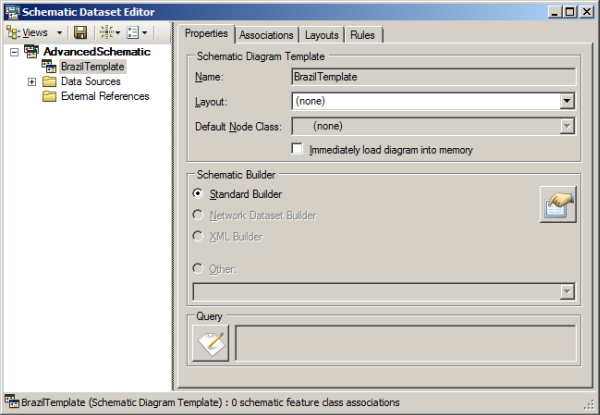Image resolution: width=600 pixels, height=415 pixels.
Task: Click the Schematic Builder properties hand button
Action: [558, 205]
